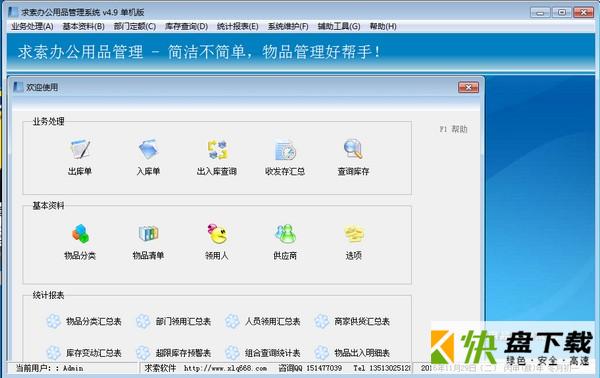Open the 人员领用汇总表 report link

(x=273, y=321)
